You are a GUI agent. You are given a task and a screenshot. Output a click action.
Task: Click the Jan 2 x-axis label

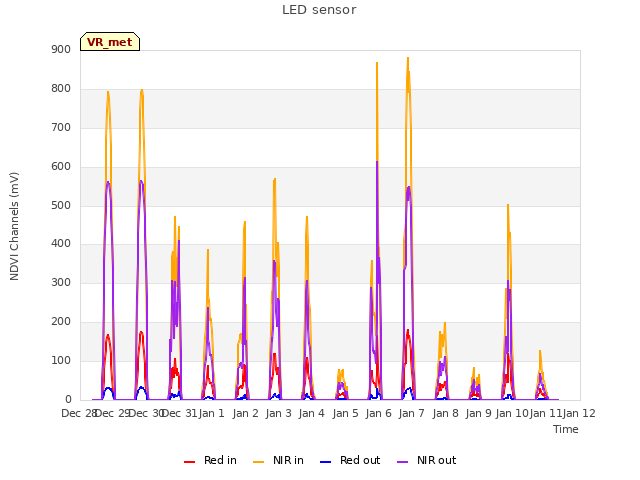(246, 413)
